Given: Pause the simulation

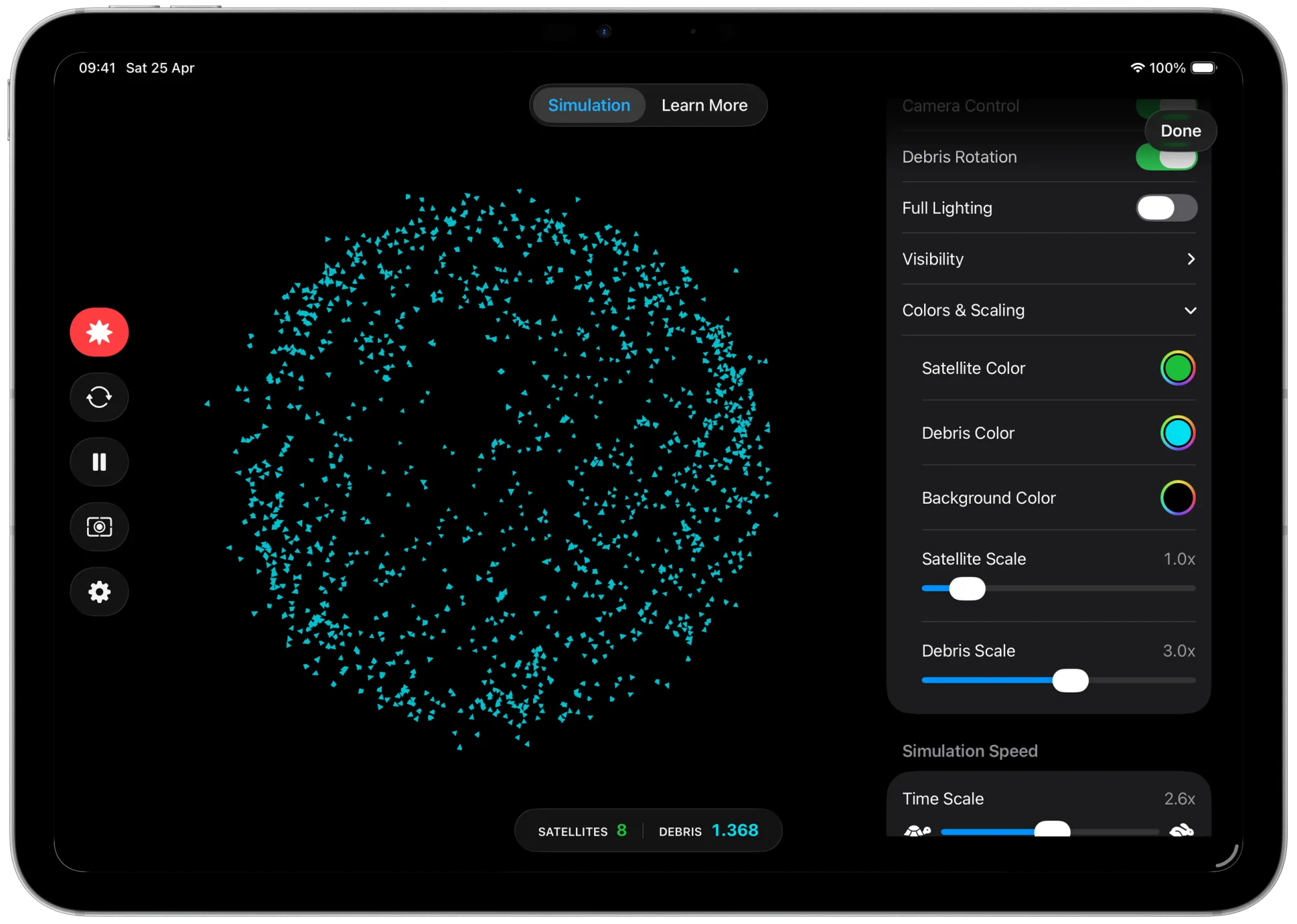Looking at the screenshot, I should (99, 462).
